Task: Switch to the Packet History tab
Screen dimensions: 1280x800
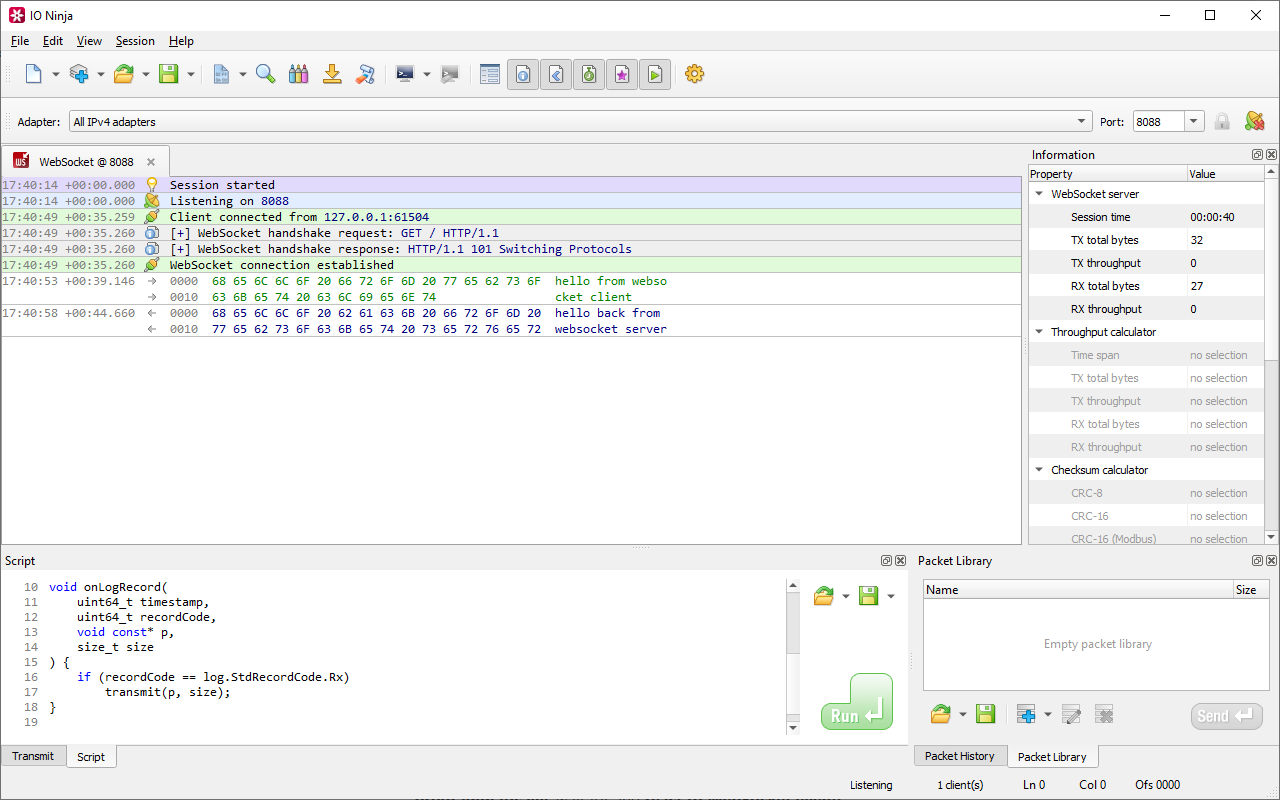Action: [x=960, y=756]
